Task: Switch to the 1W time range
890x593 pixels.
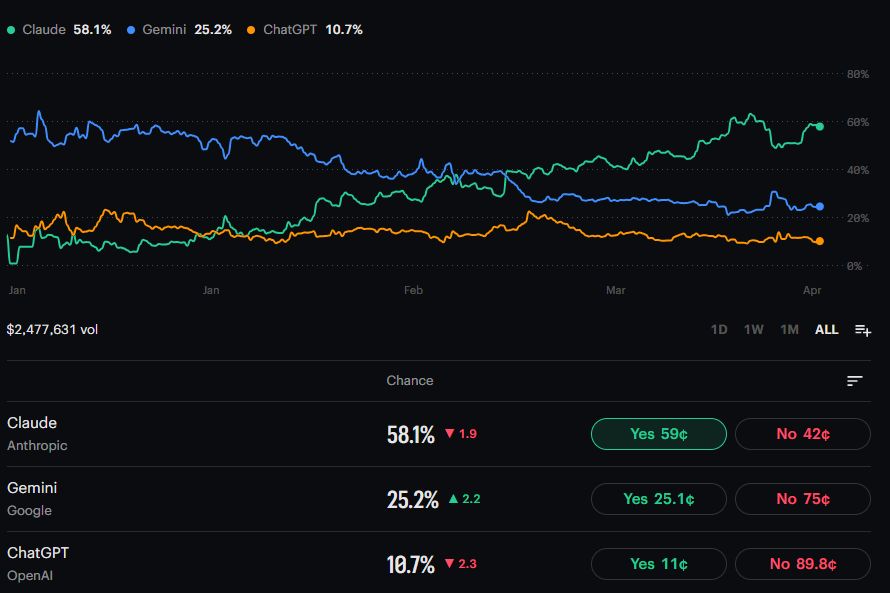Action: tap(753, 330)
